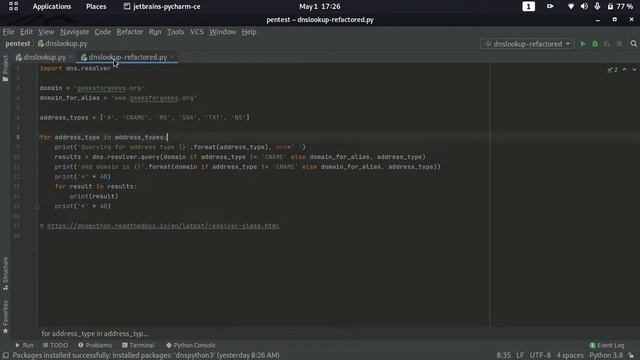This screenshot has width=640, height=360.
Task: Open the GNOME Applications menu
Action: [x=52, y=7]
